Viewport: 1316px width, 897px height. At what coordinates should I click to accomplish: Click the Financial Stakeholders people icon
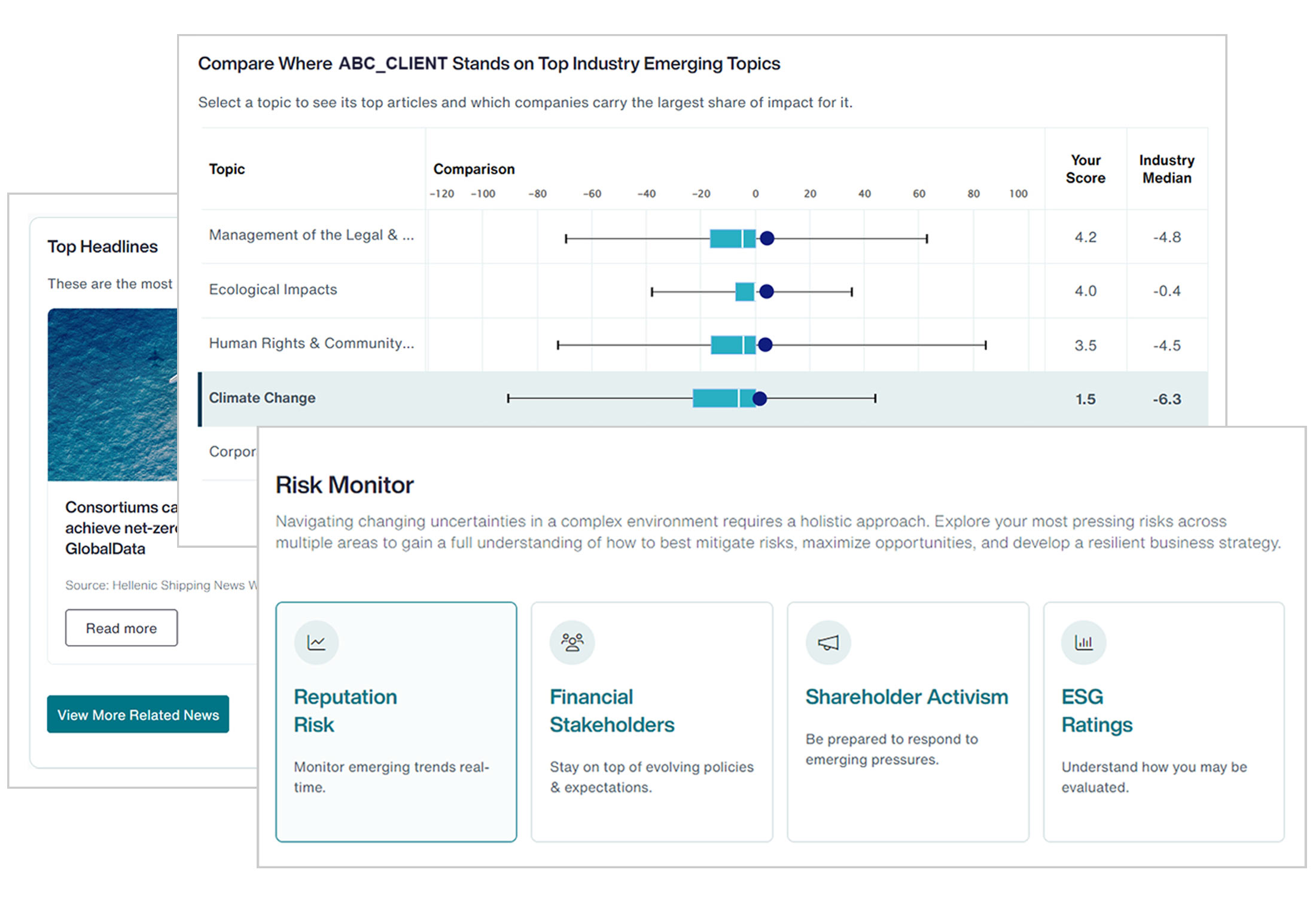572,643
